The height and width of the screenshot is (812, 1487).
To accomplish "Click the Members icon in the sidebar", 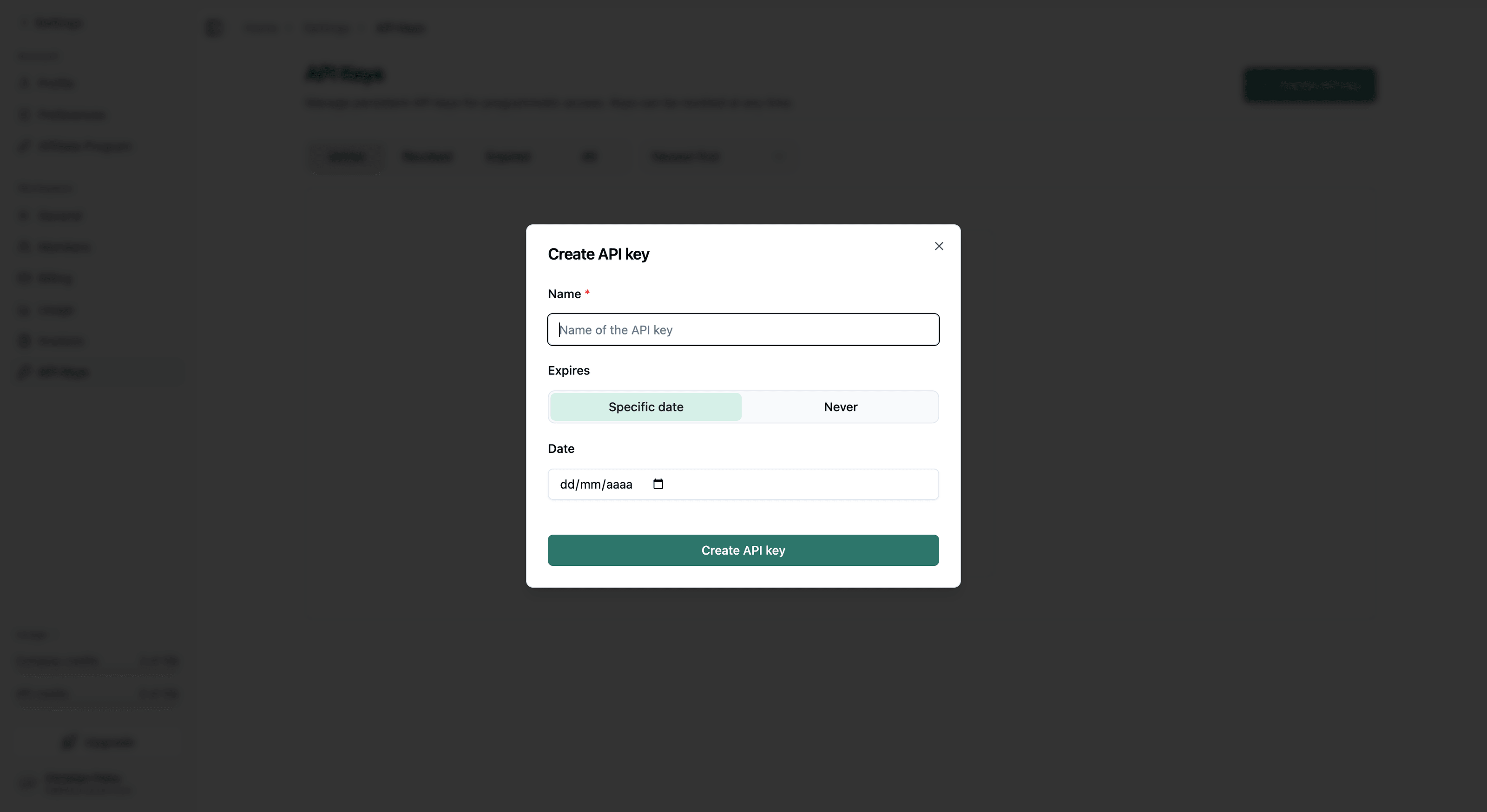I will click(24, 247).
